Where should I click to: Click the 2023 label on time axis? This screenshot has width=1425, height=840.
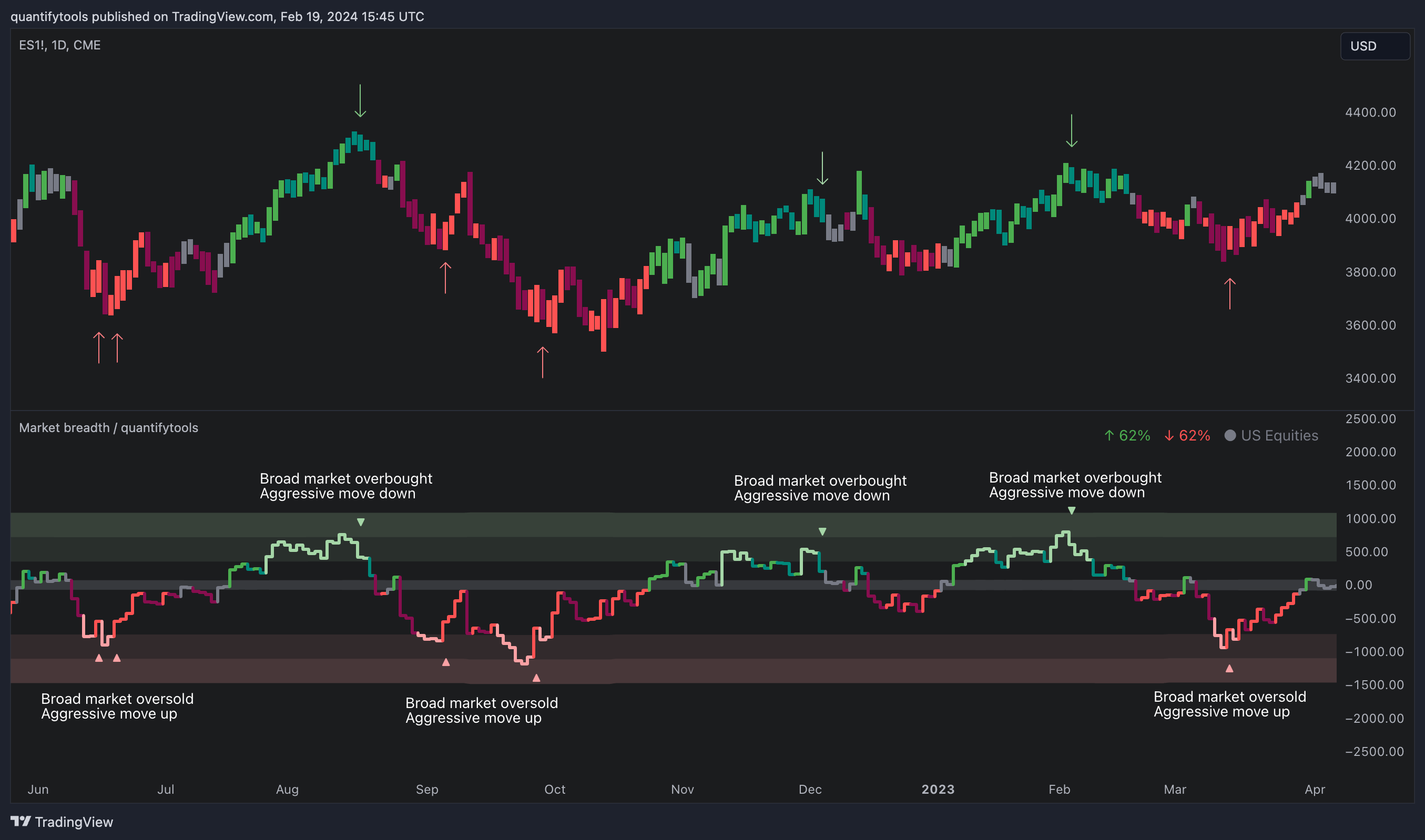coord(938,790)
